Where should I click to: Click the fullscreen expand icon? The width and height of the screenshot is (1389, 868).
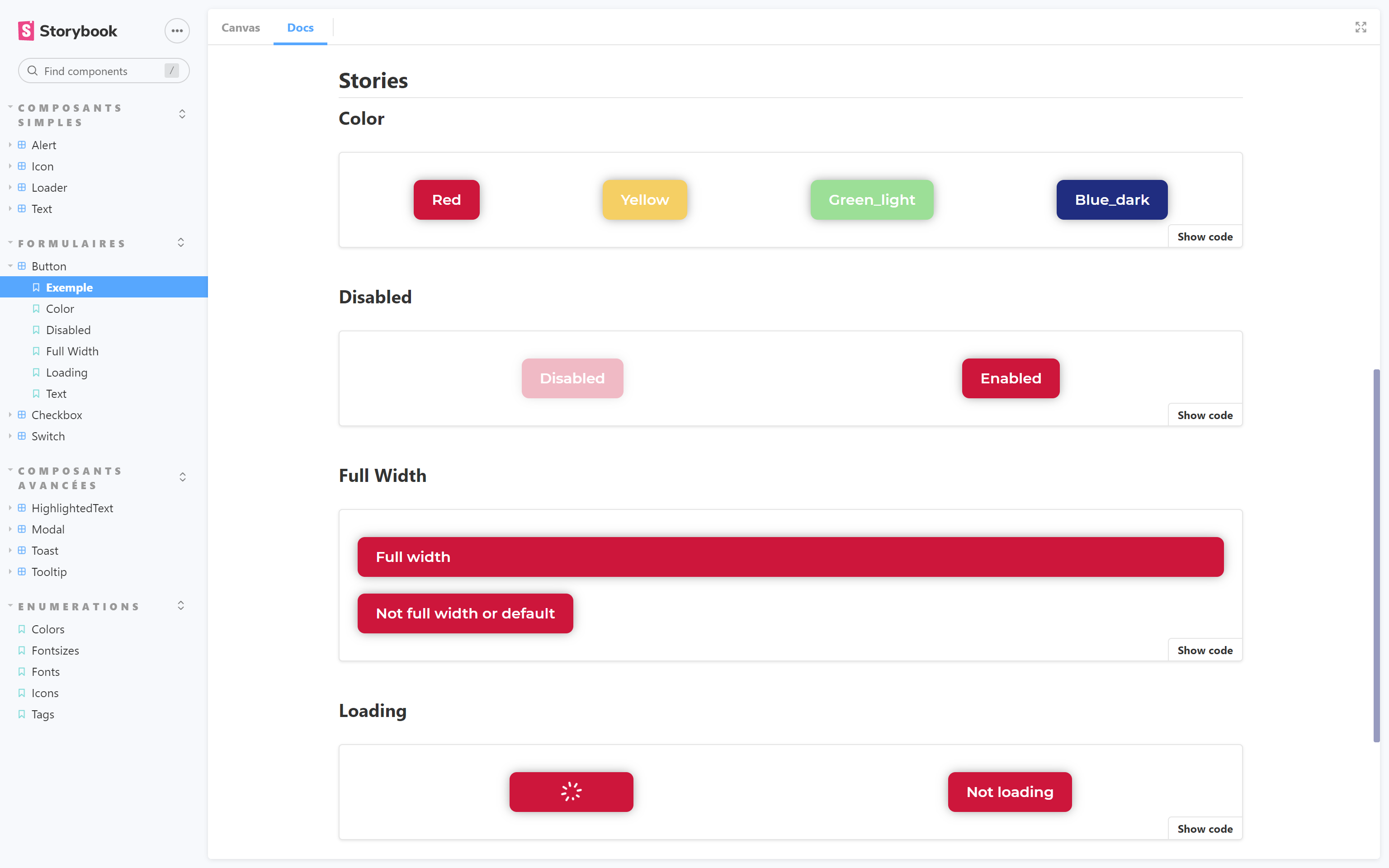click(x=1361, y=28)
